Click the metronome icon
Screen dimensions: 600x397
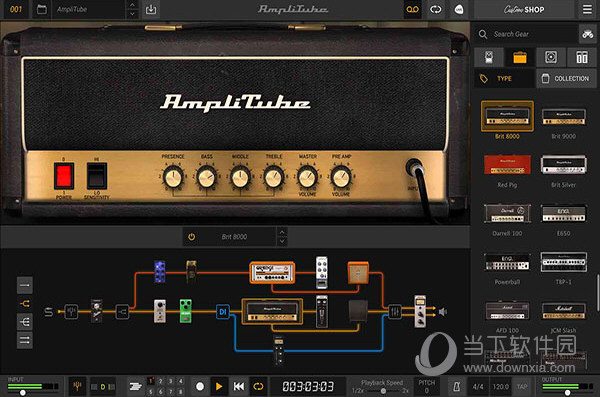pos(457,387)
